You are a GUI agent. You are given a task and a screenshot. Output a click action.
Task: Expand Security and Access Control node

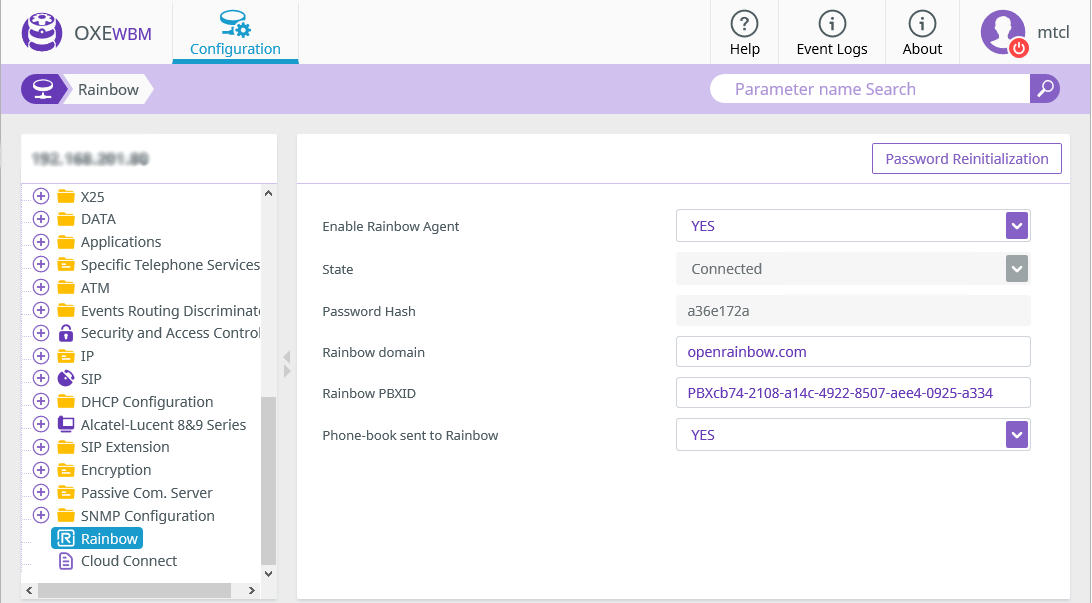41,333
